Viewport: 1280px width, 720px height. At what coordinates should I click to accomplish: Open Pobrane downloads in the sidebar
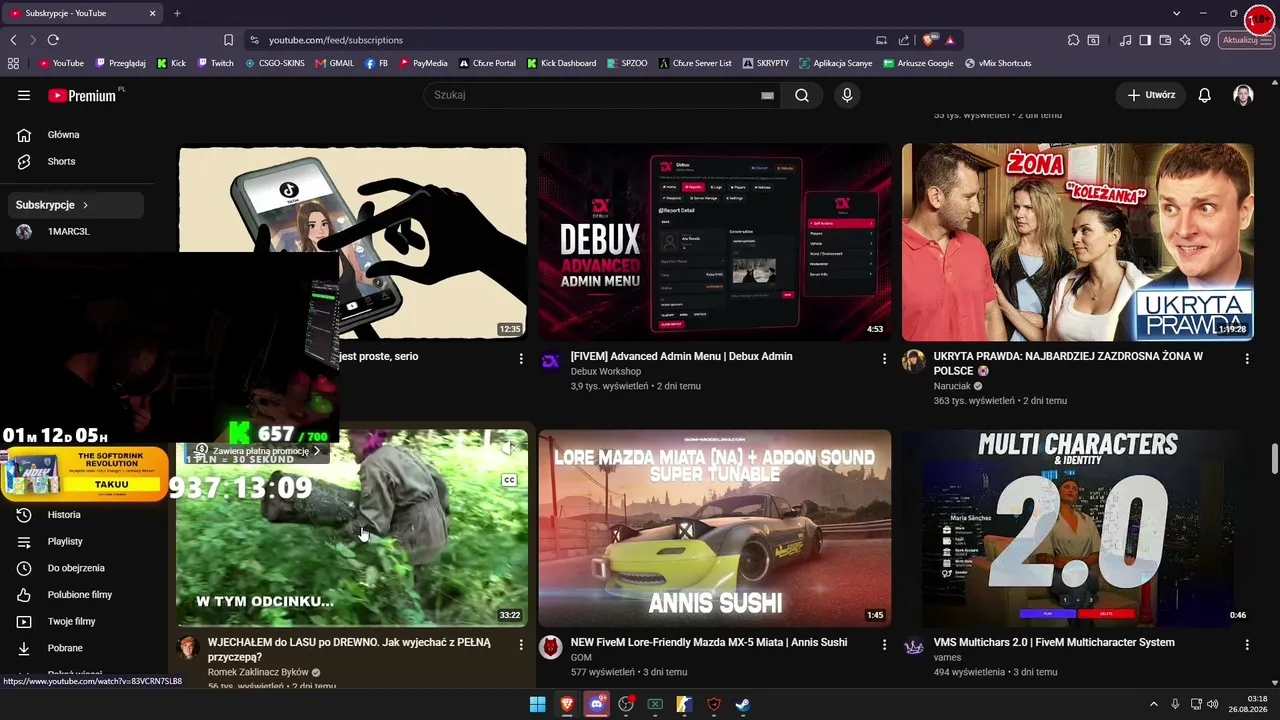[x=65, y=648]
